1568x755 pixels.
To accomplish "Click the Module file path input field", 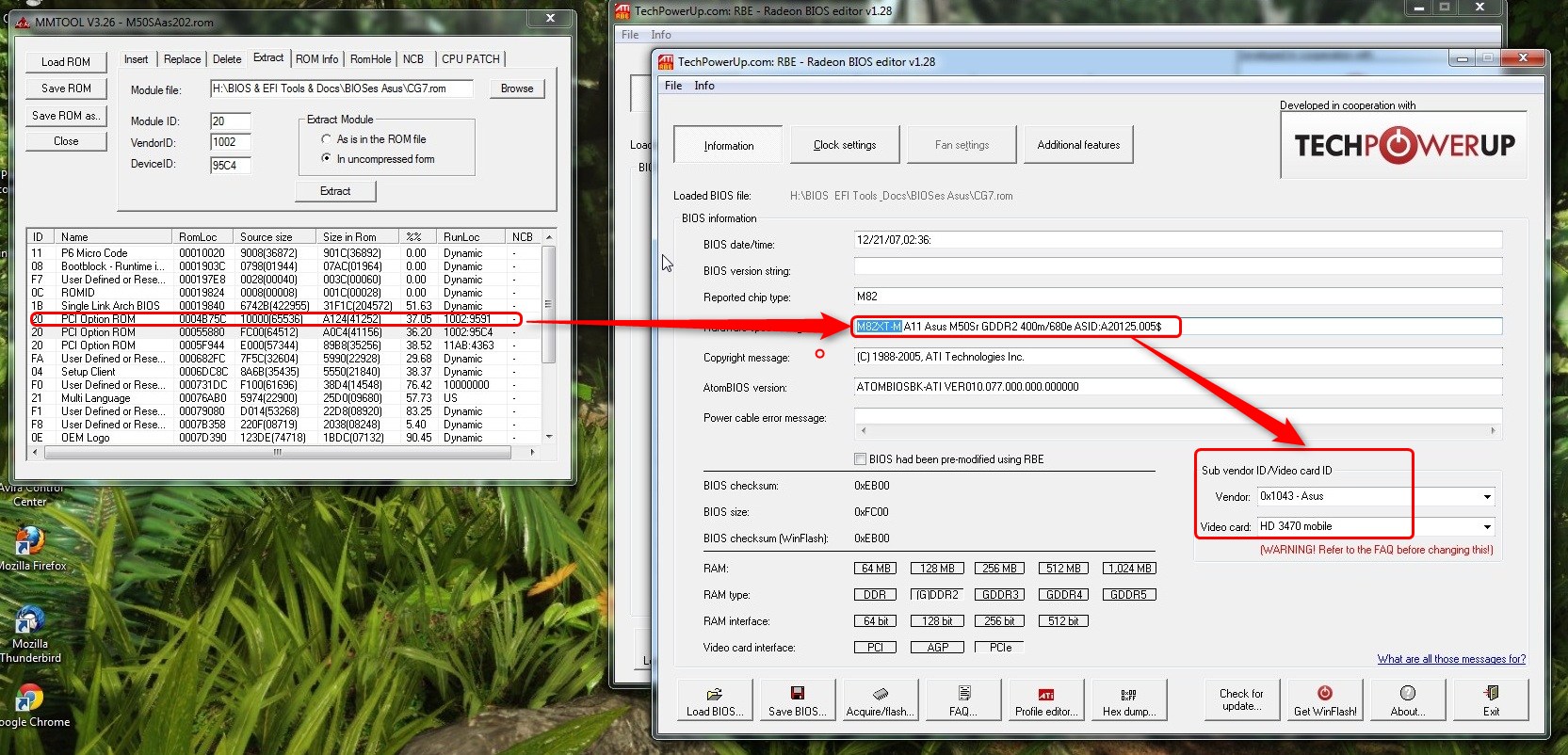I will coord(342,88).
